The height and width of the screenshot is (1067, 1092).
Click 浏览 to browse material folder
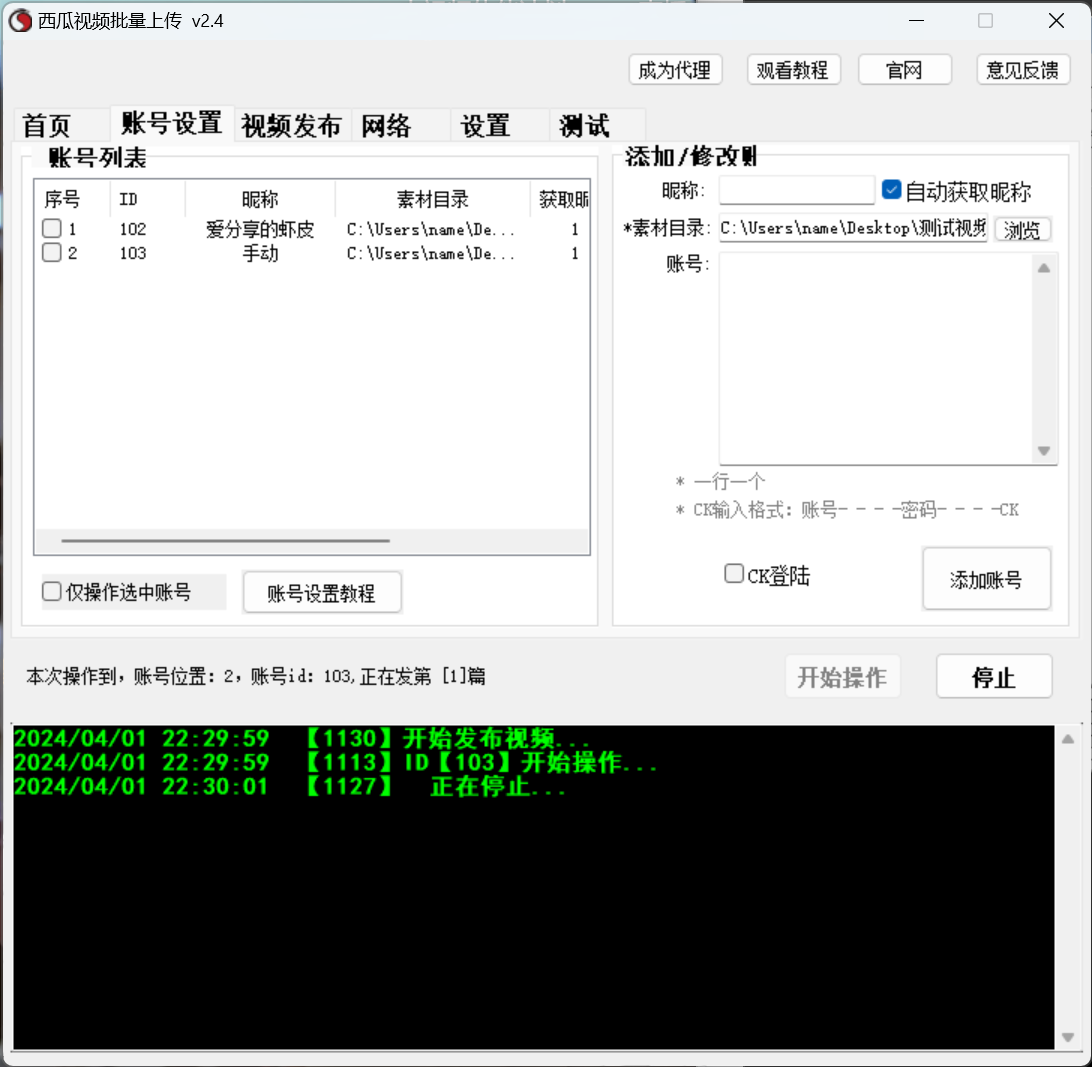(x=1022, y=230)
